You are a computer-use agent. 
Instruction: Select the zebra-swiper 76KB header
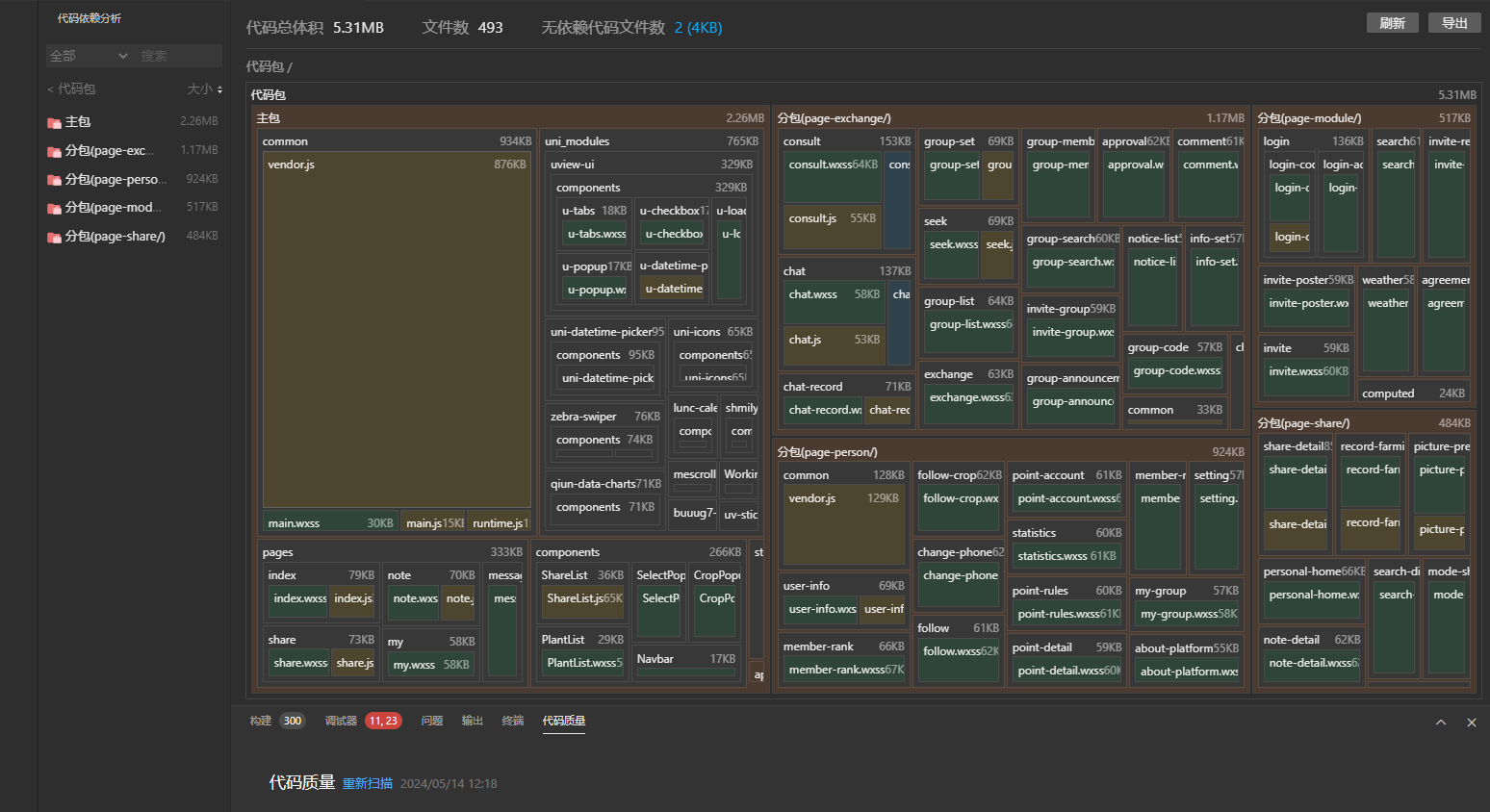tap(605, 417)
